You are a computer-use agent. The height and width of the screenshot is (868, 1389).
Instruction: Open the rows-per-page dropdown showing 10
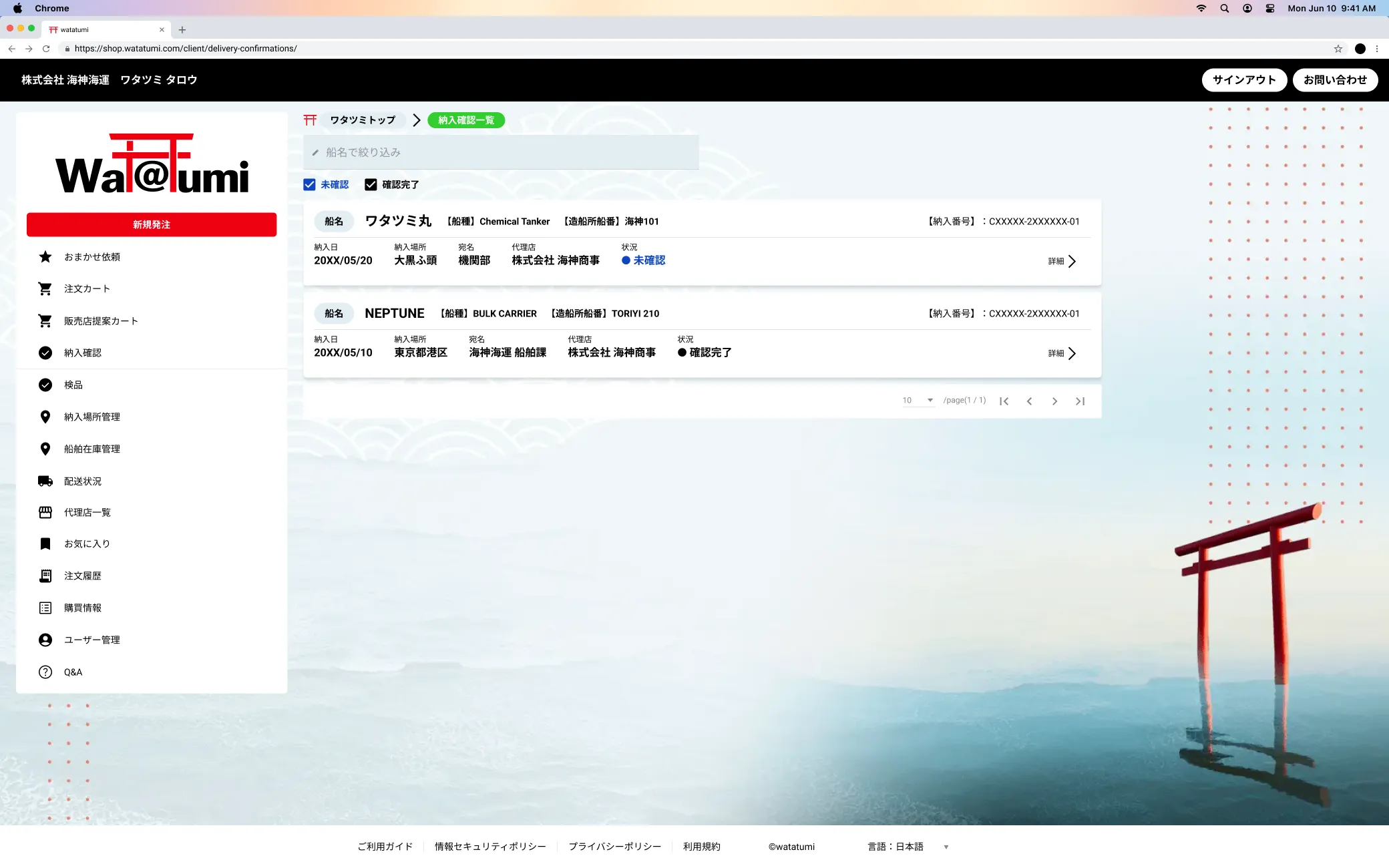tap(918, 401)
